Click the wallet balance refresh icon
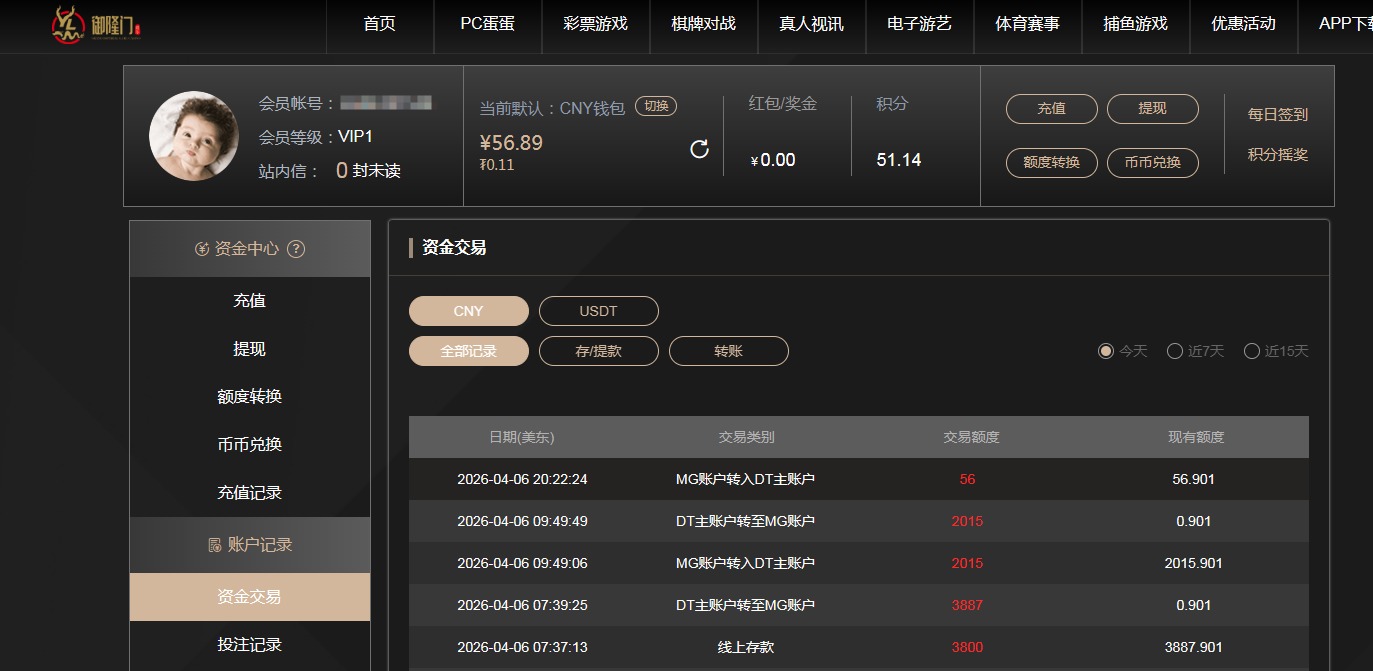The height and width of the screenshot is (671, 1373). [x=698, y=147]
